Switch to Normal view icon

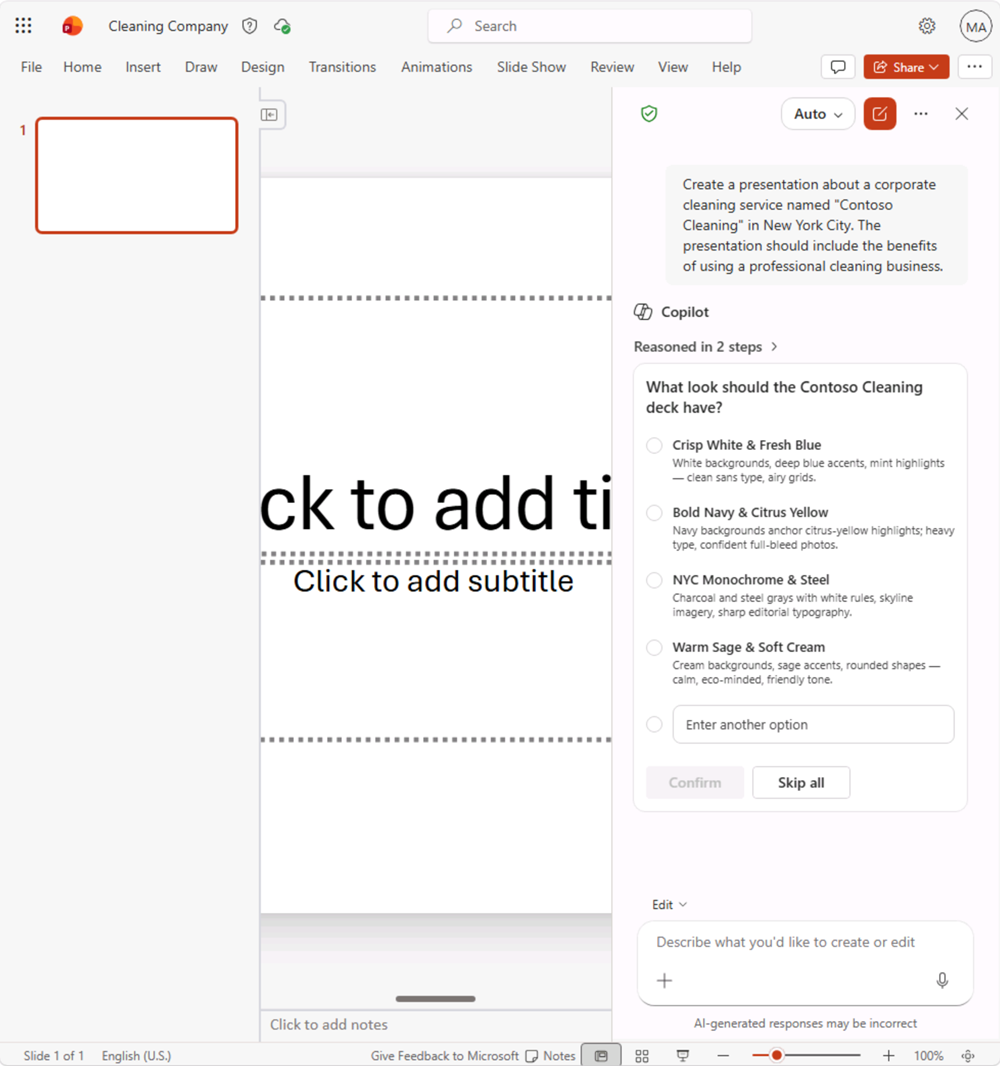coord(601,1056)
